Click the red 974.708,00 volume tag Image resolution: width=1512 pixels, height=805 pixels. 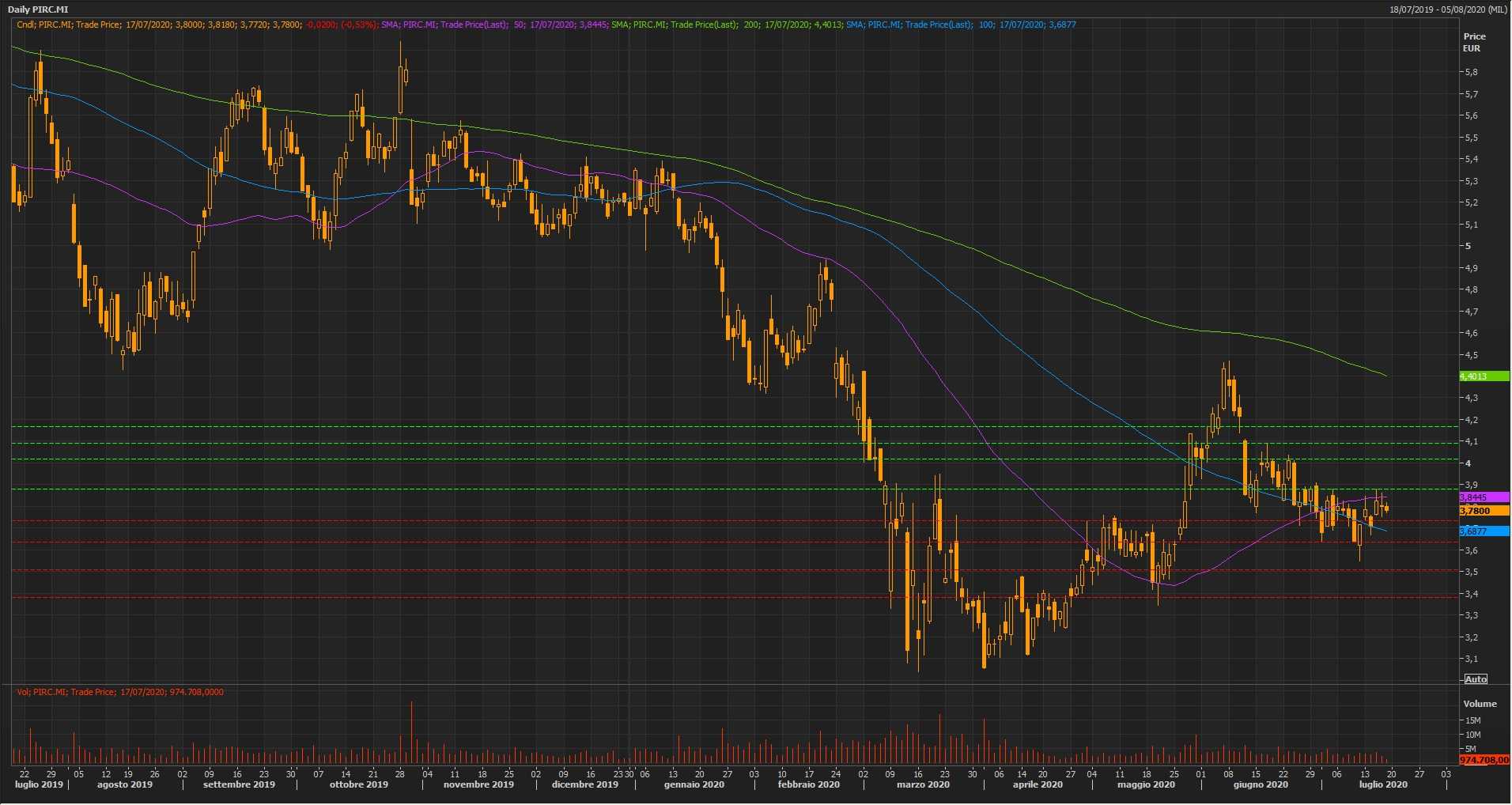pyautogui.click(x=1484, y=760)
